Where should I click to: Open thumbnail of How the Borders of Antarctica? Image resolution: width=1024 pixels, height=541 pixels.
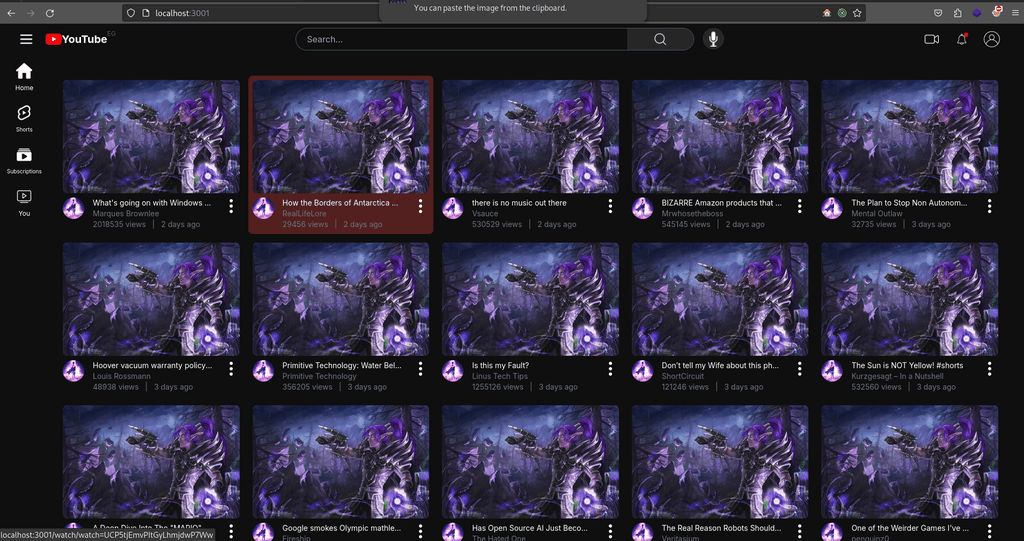coord(341,137)
